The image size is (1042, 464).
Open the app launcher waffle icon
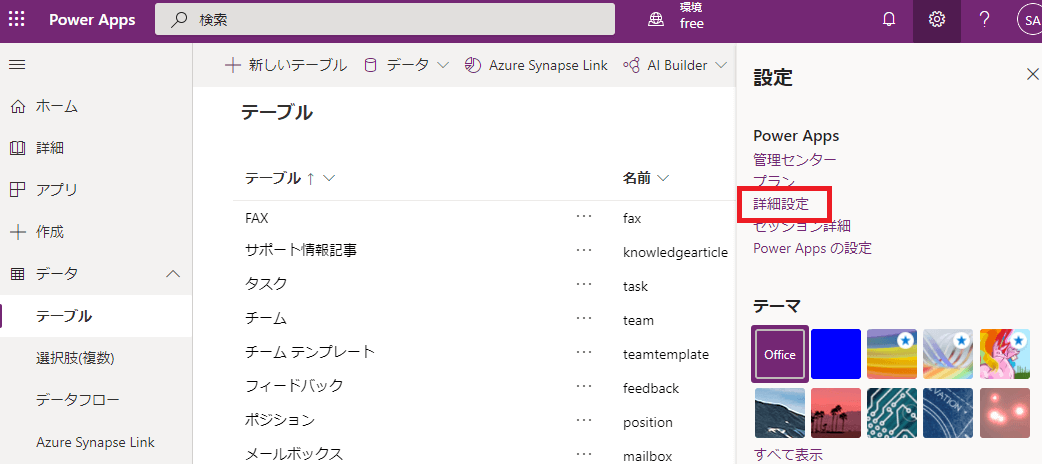[x=17, y=20]
